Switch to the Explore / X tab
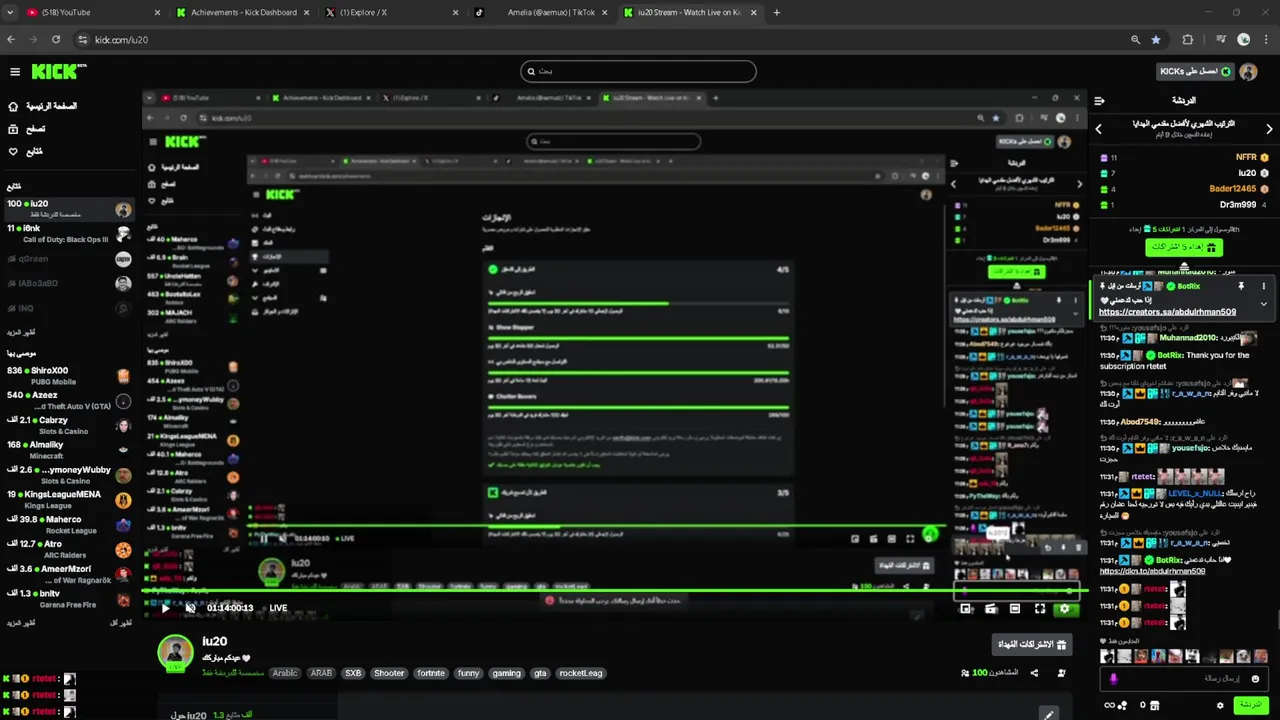 [390, 12]
